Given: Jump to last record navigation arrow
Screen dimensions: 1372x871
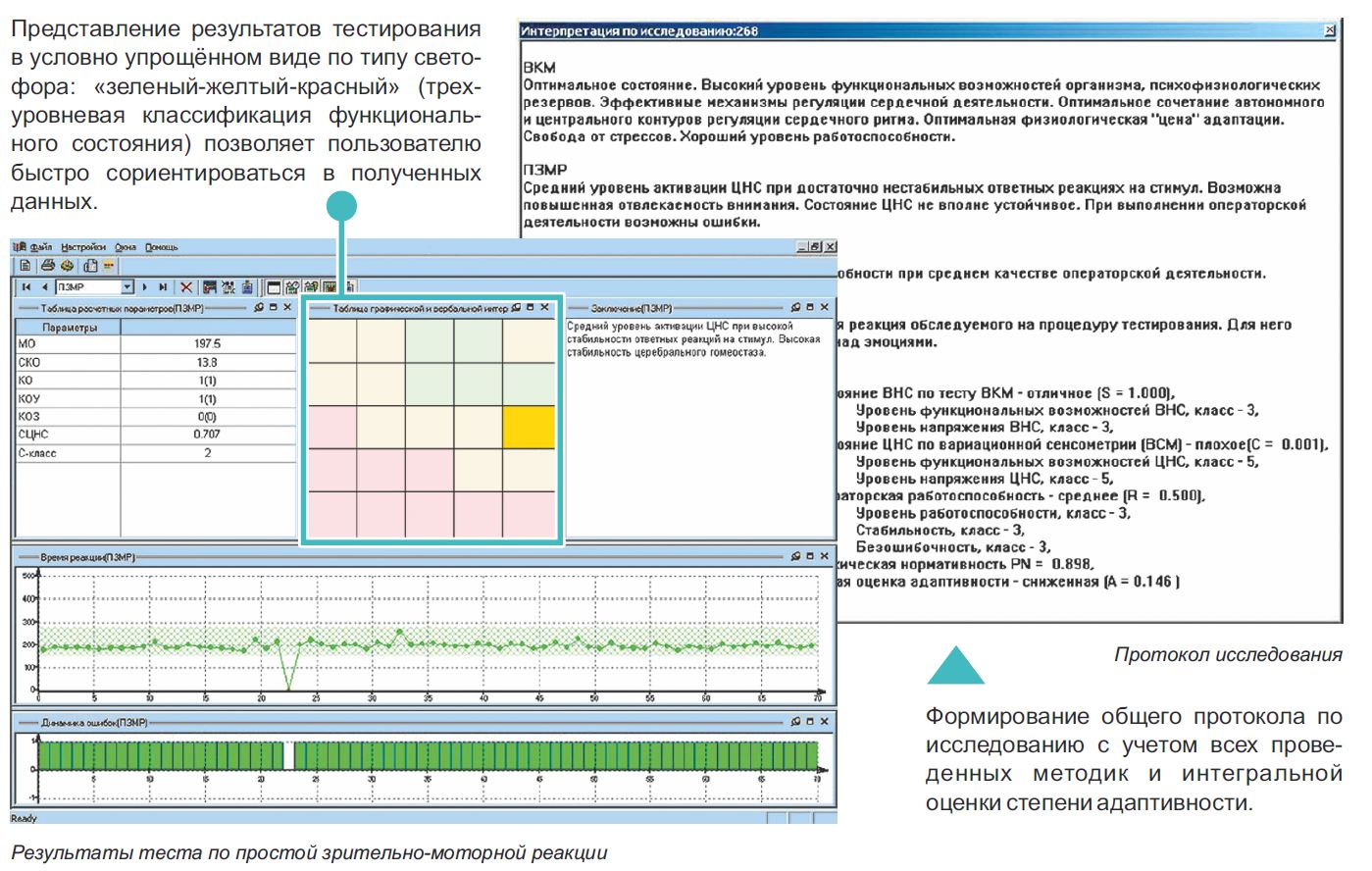Looking at the screenshot, I should (x=163, y=287).
